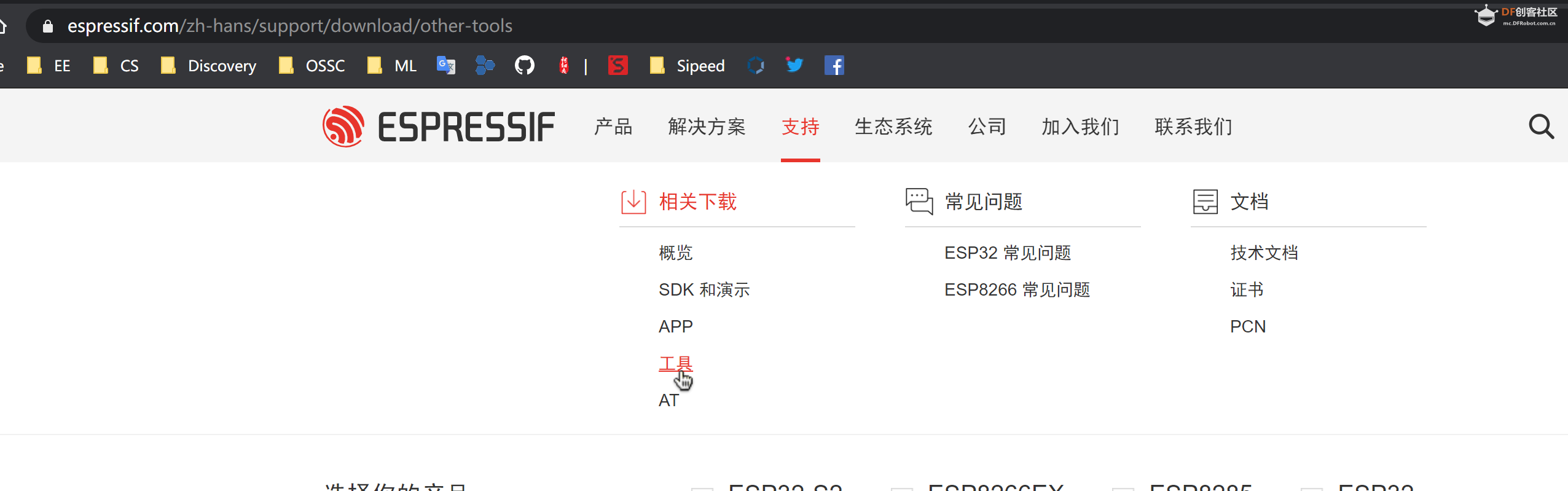Open the 生态系统 navigation menu

tap(893, 127)
